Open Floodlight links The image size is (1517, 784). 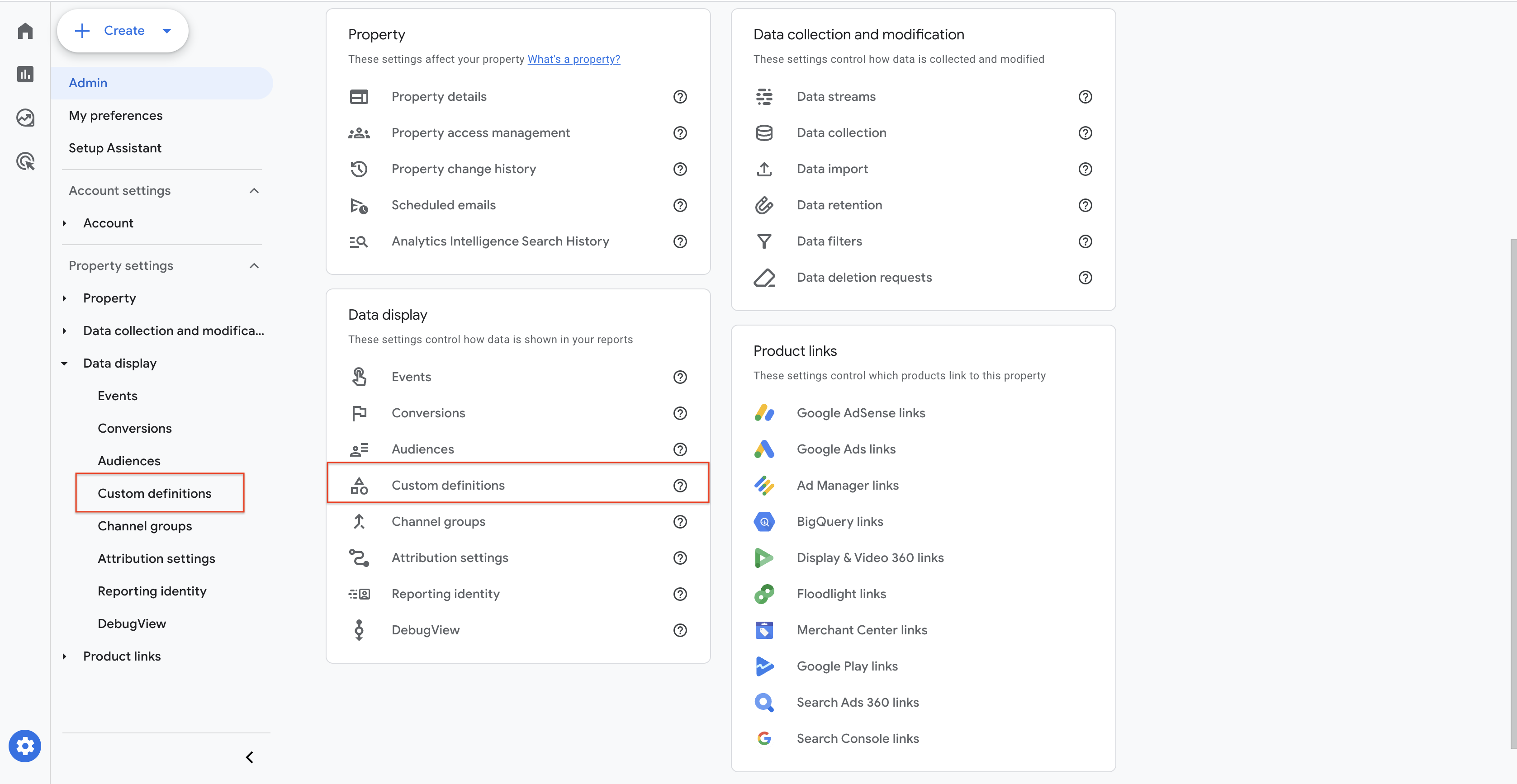tap(841, 594)
